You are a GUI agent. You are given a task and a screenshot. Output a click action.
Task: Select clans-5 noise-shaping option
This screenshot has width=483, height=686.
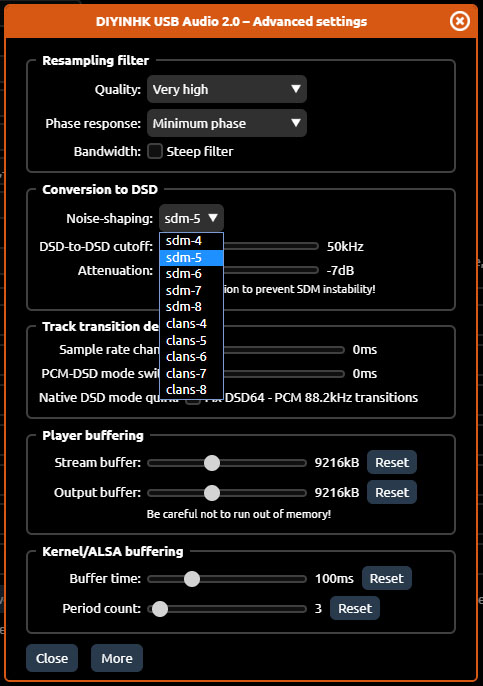[x=192, y=340]
